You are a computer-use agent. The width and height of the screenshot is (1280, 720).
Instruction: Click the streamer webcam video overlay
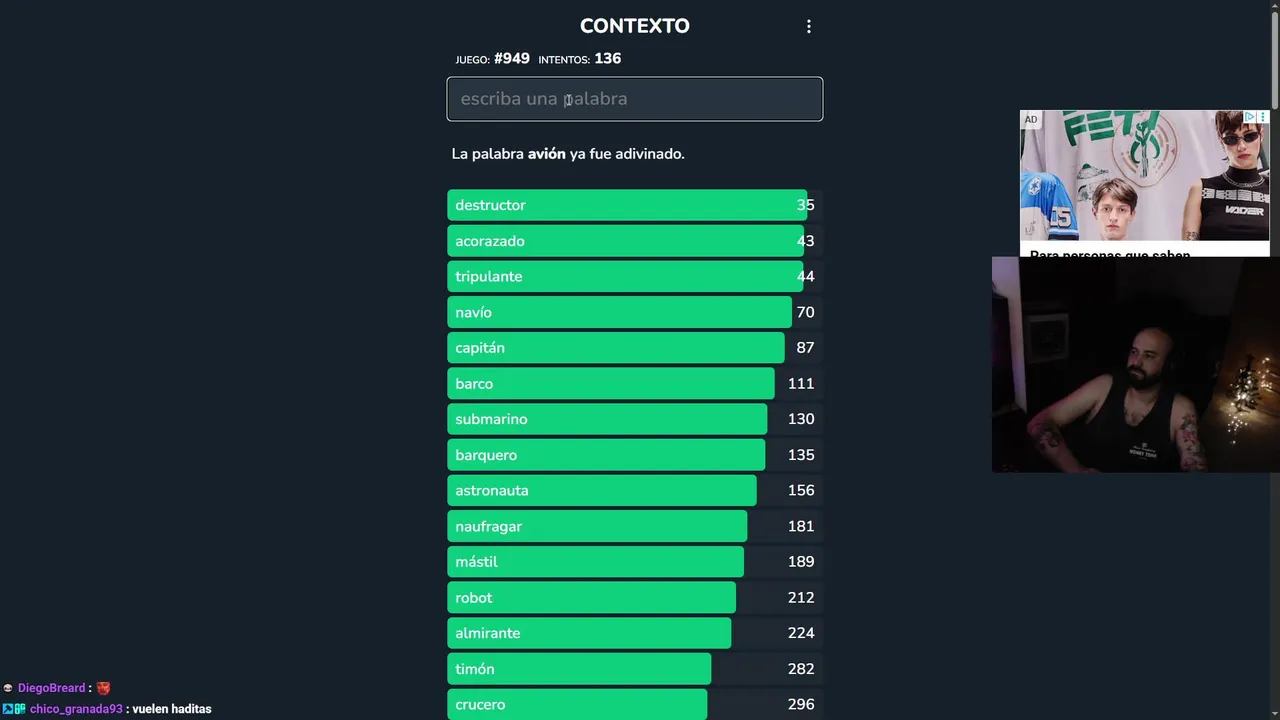click(1135, 365)
